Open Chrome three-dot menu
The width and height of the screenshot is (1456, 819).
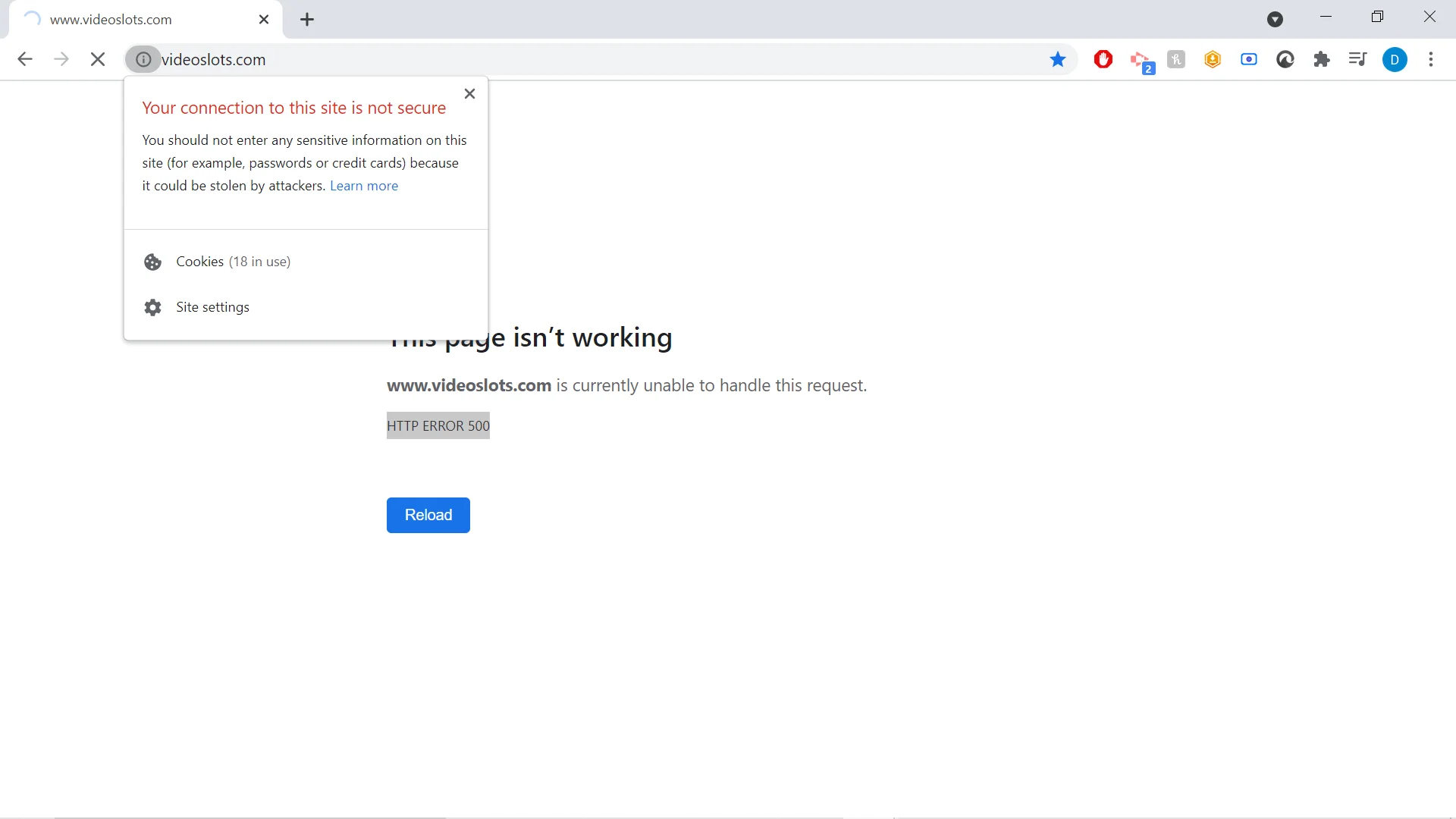[1431, 59]
